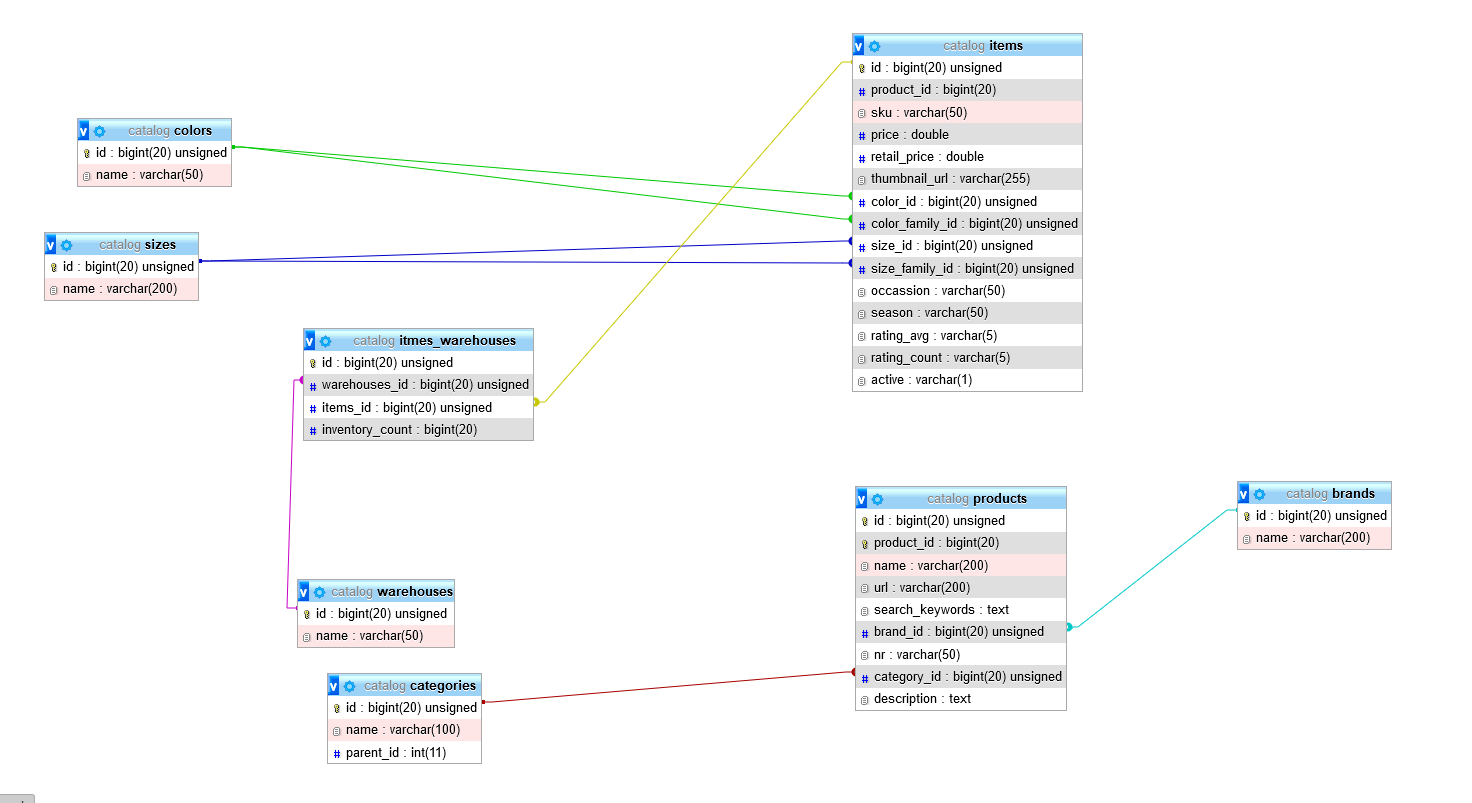Collapse columns of the products table
The image size is (1472, 803).
click(x=862, y=499)
